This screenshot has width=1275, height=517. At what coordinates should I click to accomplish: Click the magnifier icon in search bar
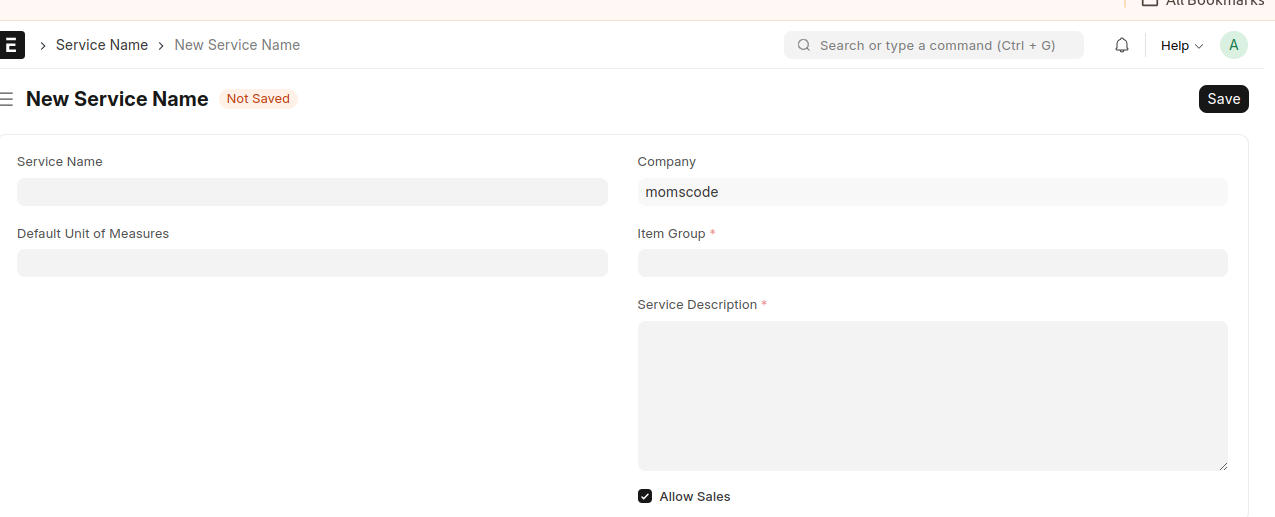pos(803,45)
